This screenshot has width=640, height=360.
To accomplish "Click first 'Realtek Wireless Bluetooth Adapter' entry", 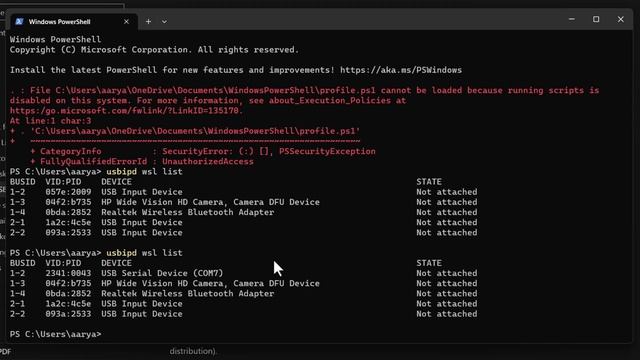I will [187, 212].
